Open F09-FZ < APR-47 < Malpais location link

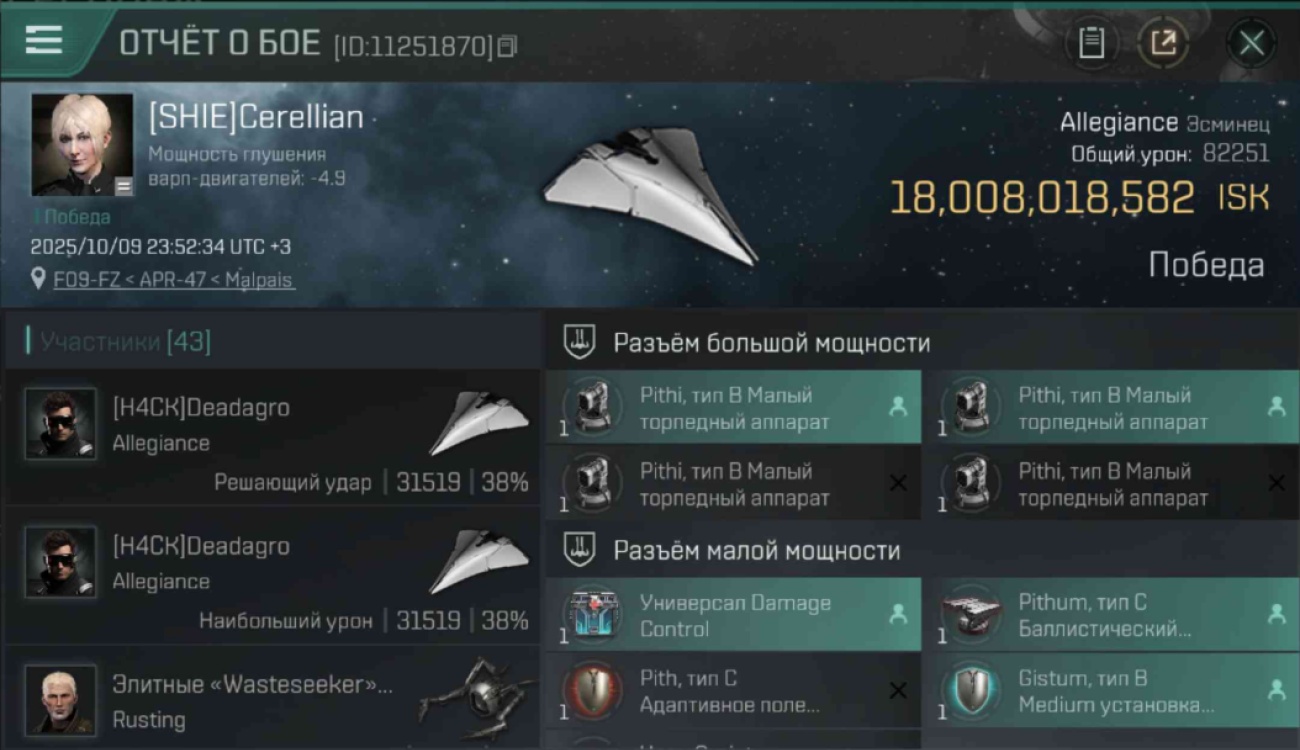[x=174, y=280]
